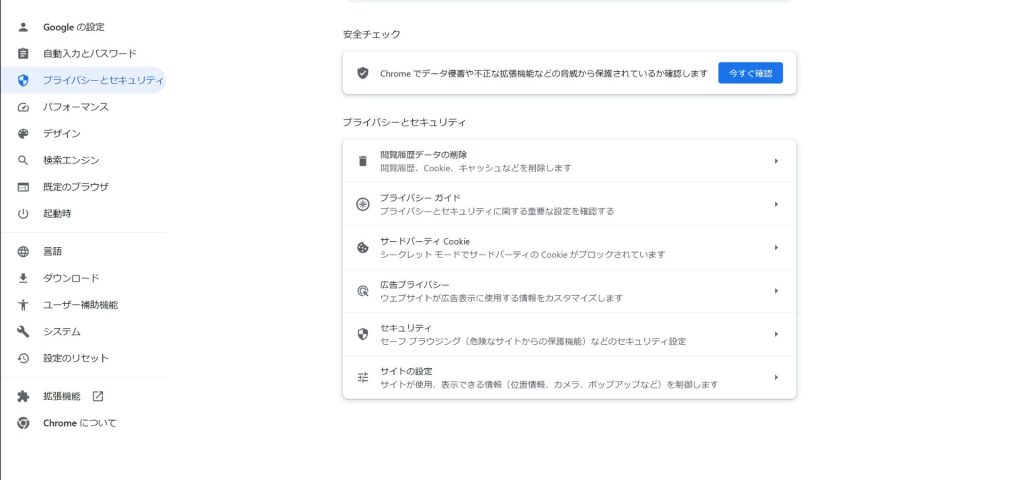Click the shield icon in the セキュリティ row
The width and height of the screenshot is (1024, 480).
(363, 334)
